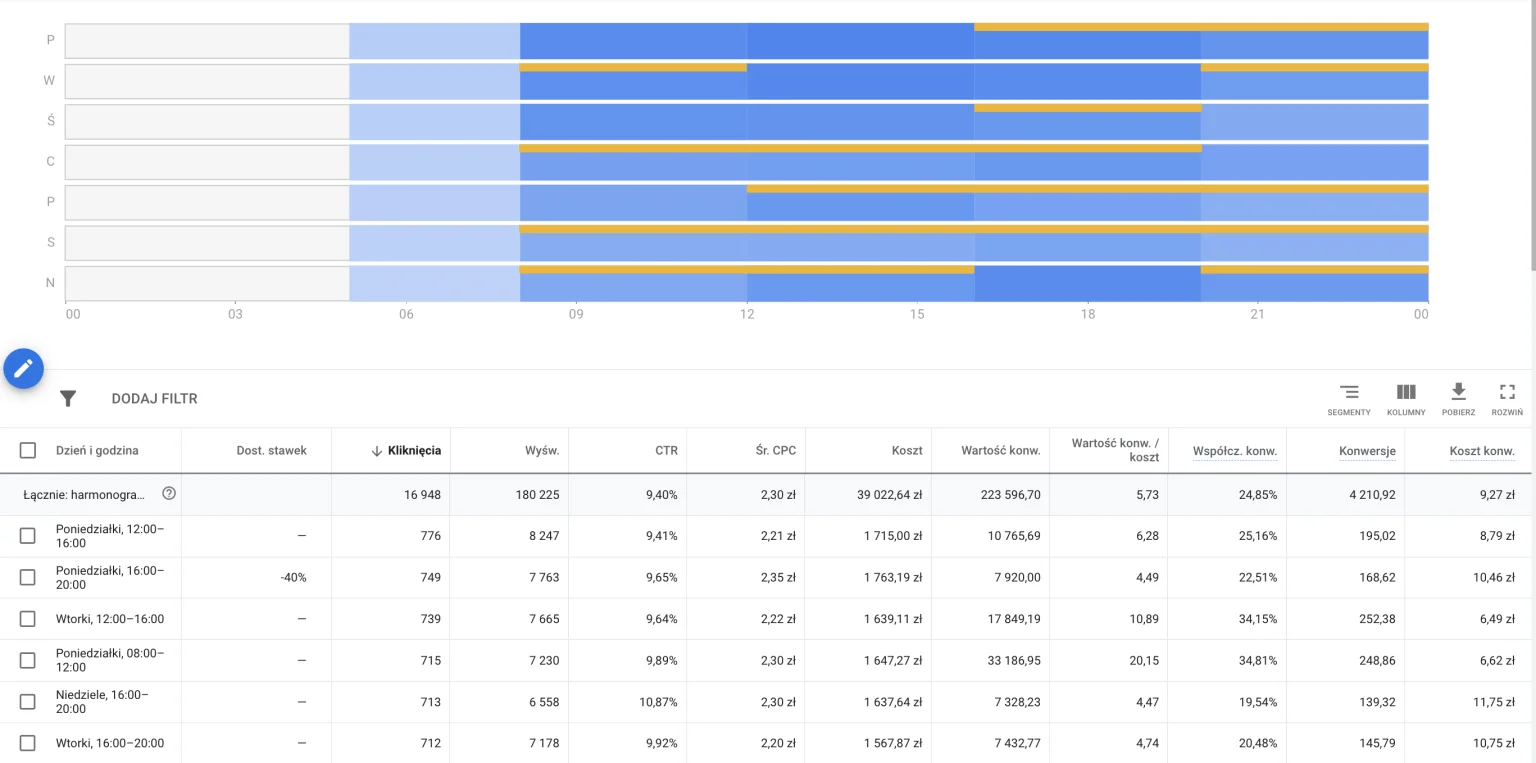Open -40% bid adjustment for Poniedziałki 16:00–20:00
The width and height of the screenshot is (1536, 763).
[x=293, y=578]
